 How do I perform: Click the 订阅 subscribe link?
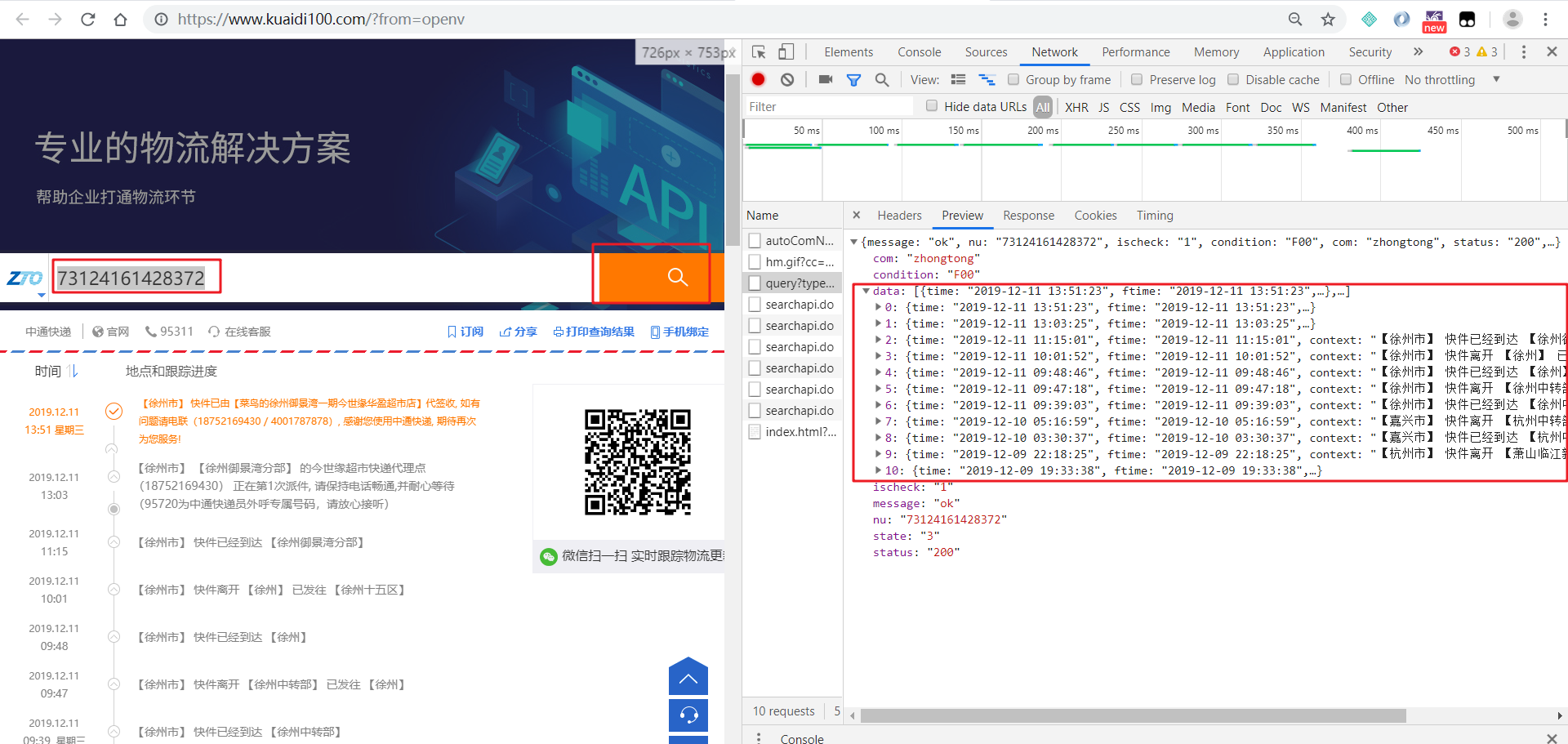[x=465, y=332]
